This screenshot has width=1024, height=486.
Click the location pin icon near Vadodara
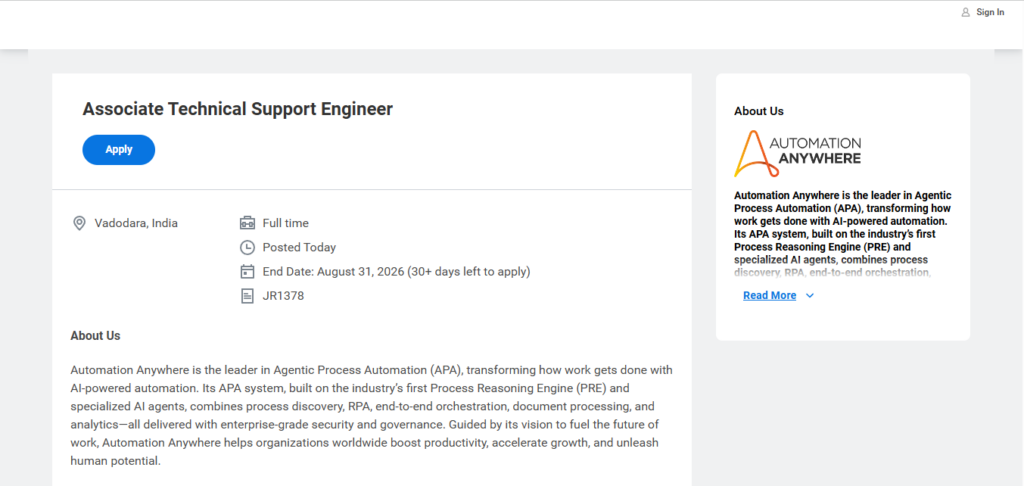coord(79,223)
